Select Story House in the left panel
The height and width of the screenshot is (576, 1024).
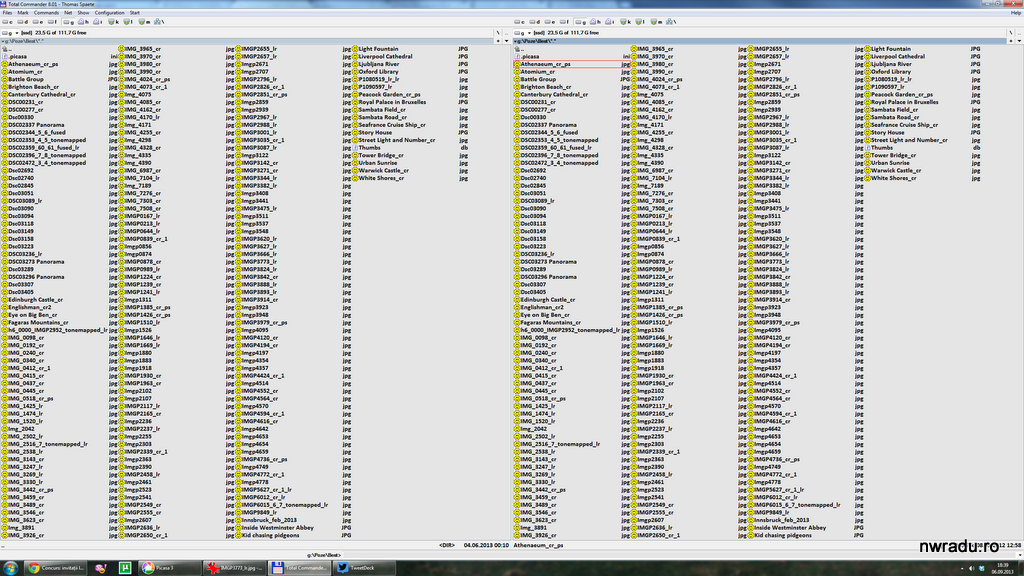pyautogui.click(x=375, y=133)
